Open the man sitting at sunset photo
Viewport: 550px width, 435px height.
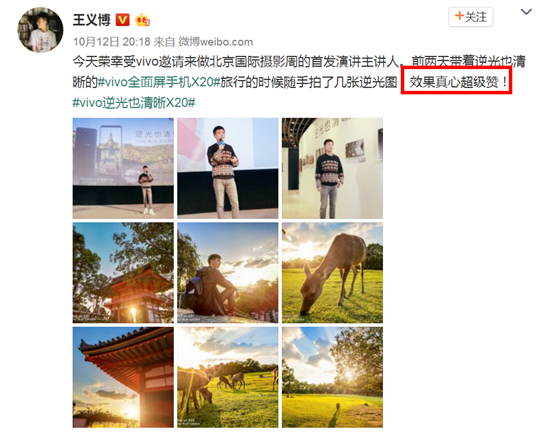click(228, 273)
